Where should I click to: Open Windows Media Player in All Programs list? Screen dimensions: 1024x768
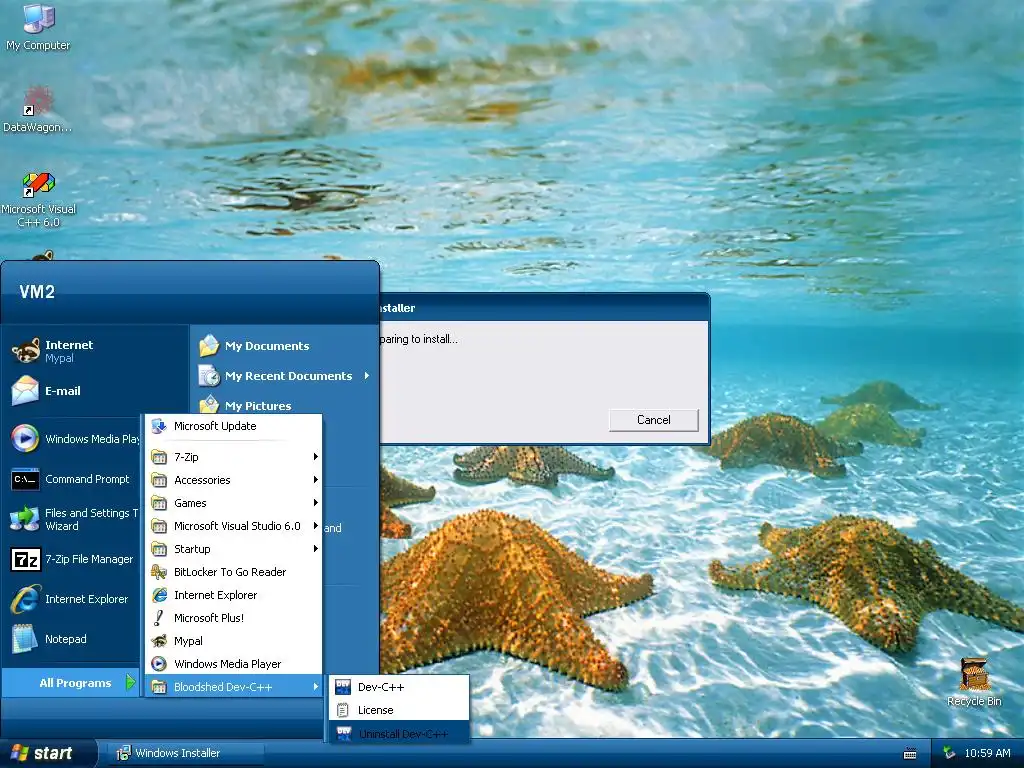234,664
